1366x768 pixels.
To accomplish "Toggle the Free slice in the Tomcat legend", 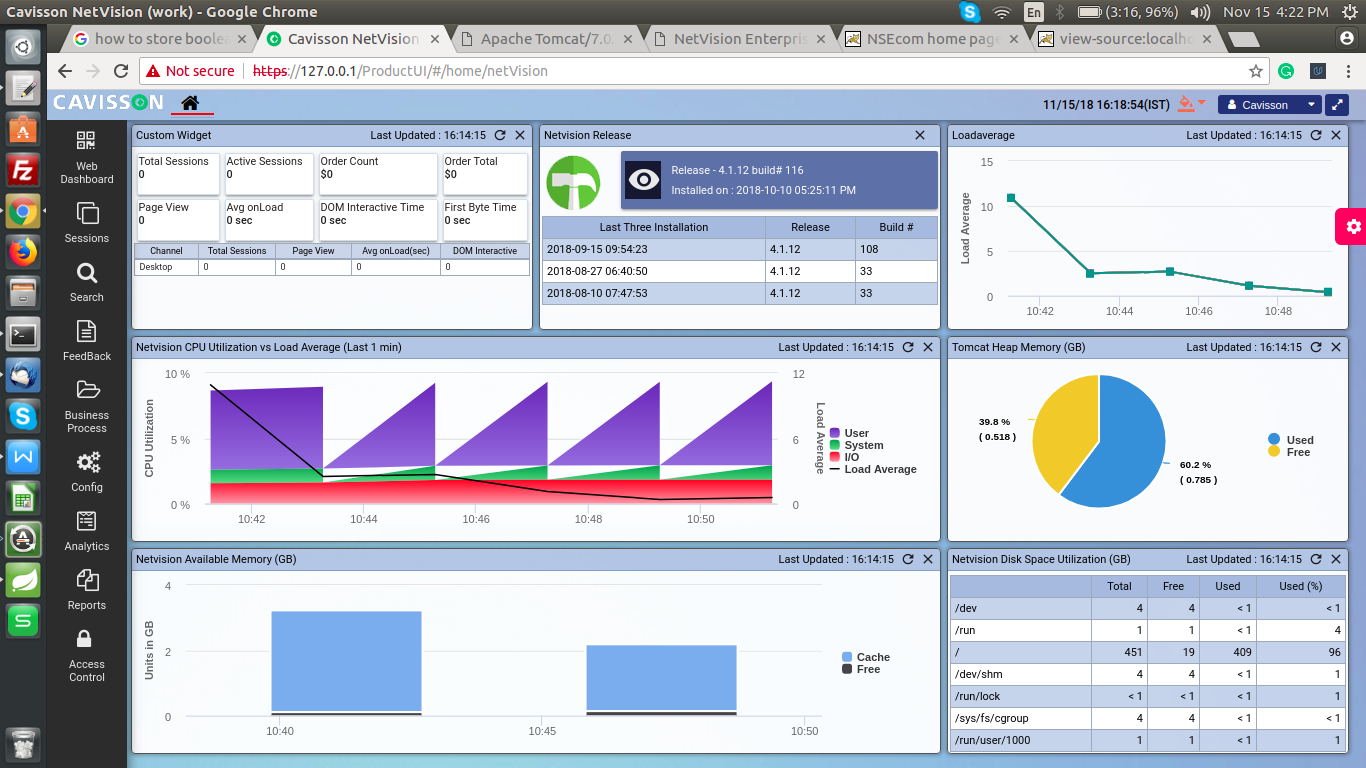I will pyautogui.click(x=1289, y=452).
